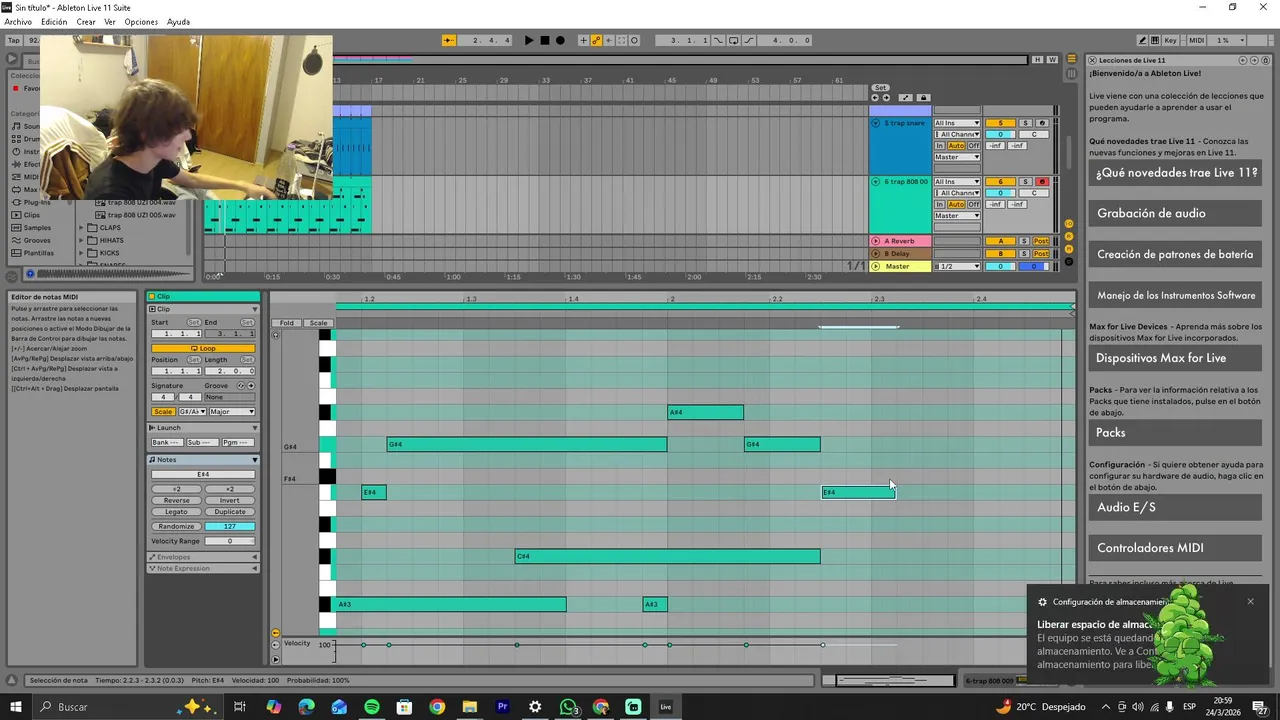Click the Legato button
The width and height of the screenshot is (1280, 720).
pyautogui.click(x=176, y=512)
